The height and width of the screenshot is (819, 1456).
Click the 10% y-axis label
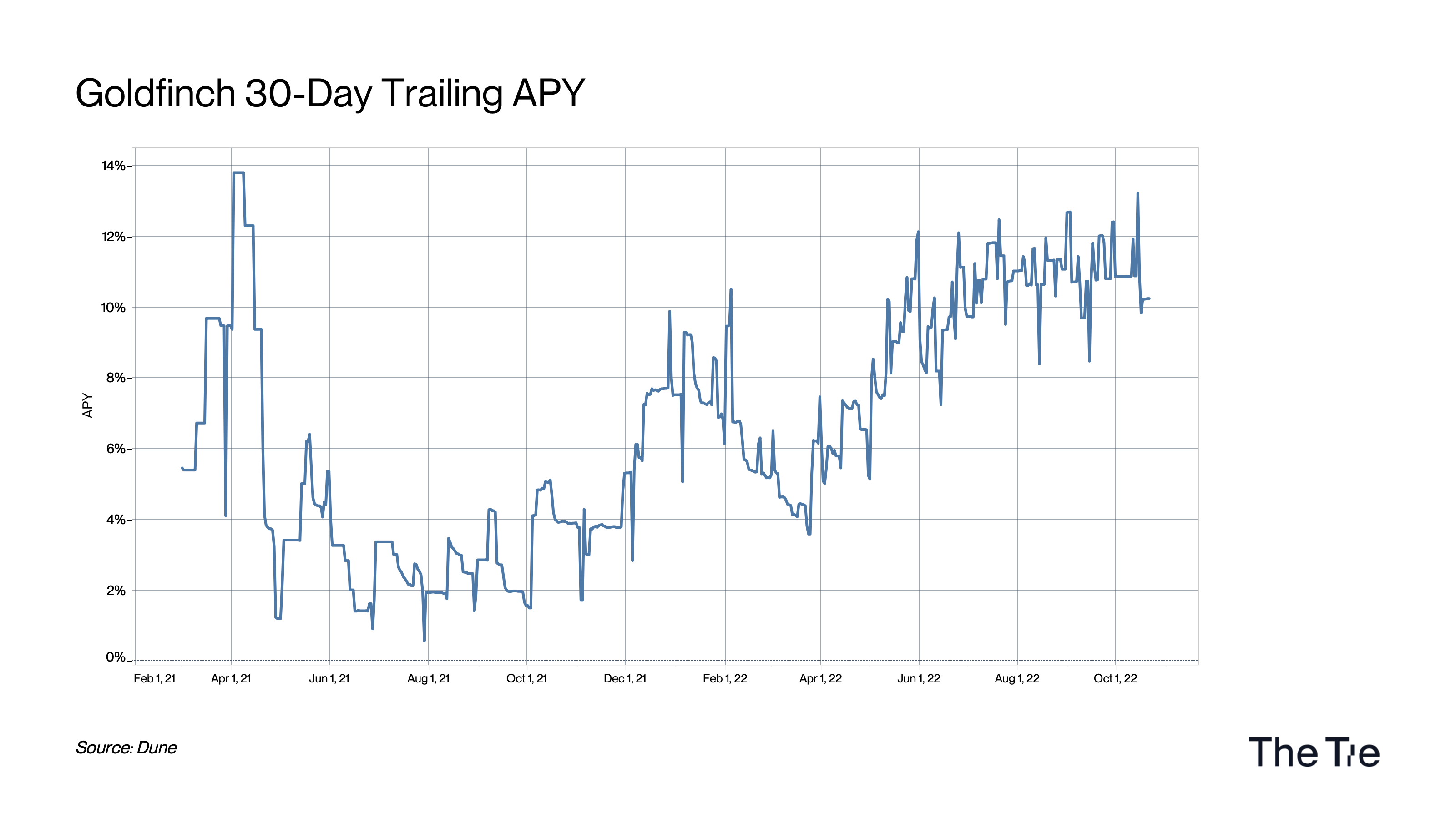tap(113, 308)
